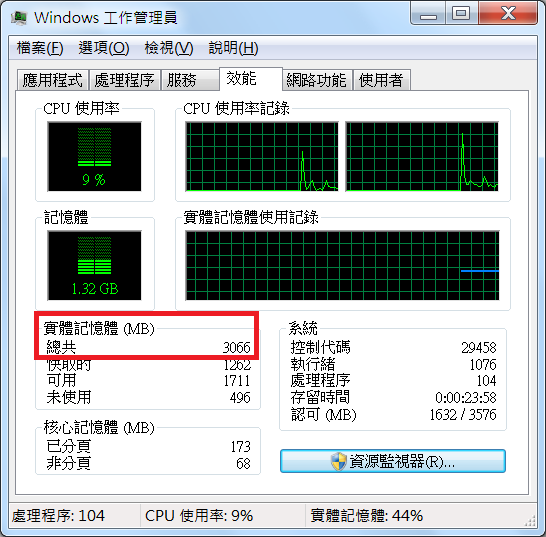Click the shield icon on 資源監視器 button
Viewport: 546px width, 537px height.
click(338, 461)
